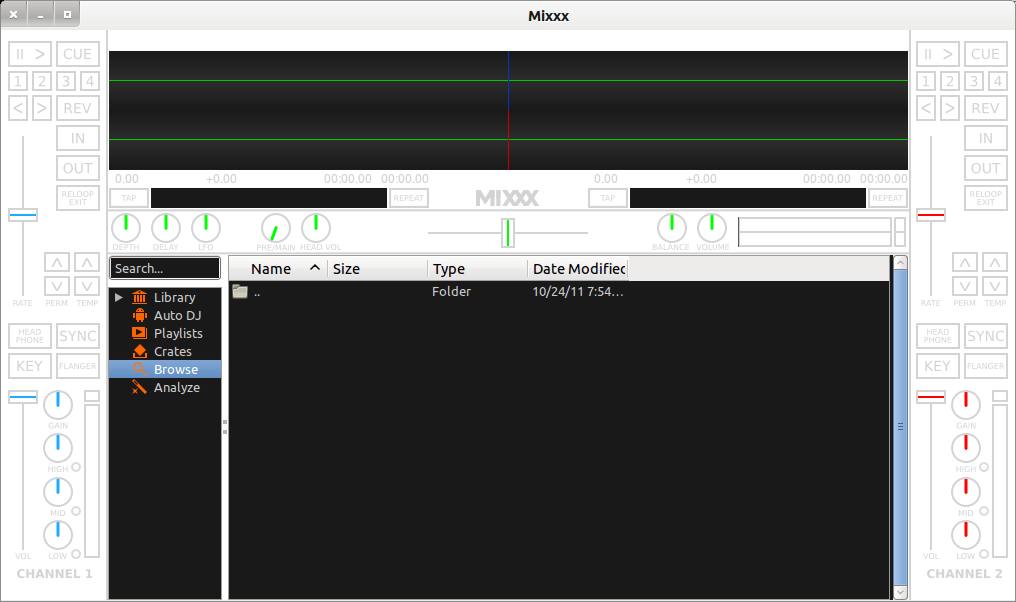The width and height of the screenshot is (1016, 602).
Task: Set loop IN on Channel 1
Action: click(78, 138)
